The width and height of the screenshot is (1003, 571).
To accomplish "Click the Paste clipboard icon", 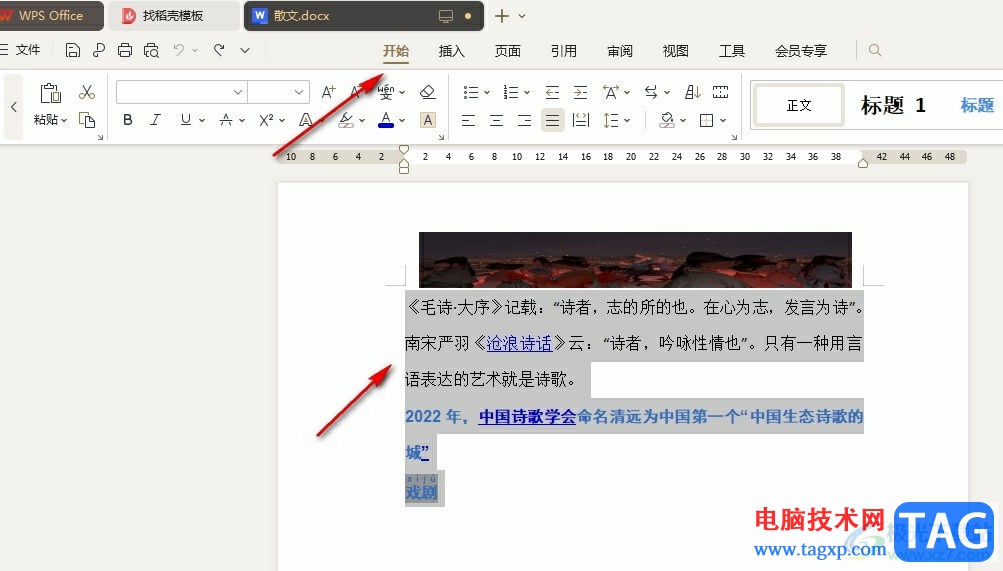I will pos(51,93).
